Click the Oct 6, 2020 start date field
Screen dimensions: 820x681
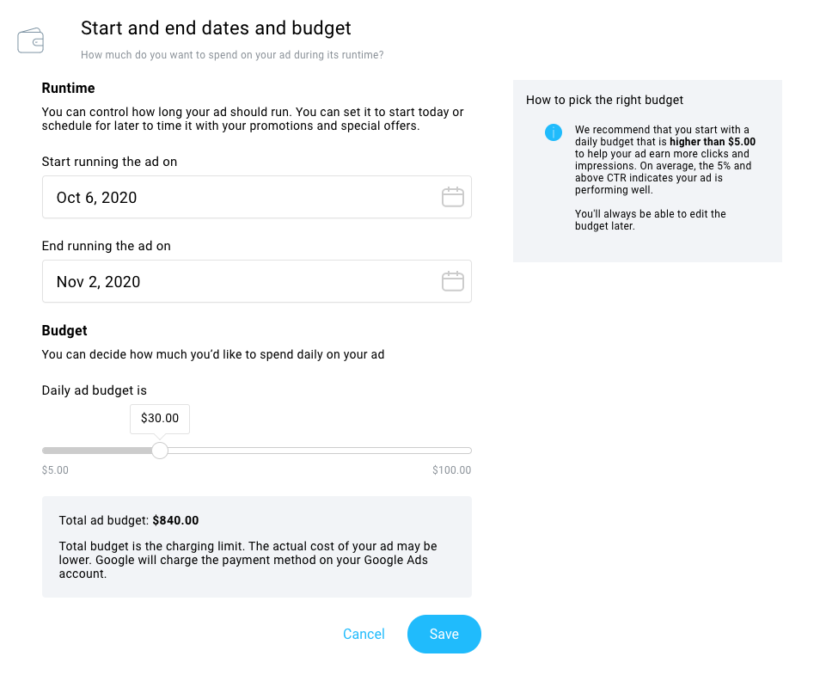[257, 197]
